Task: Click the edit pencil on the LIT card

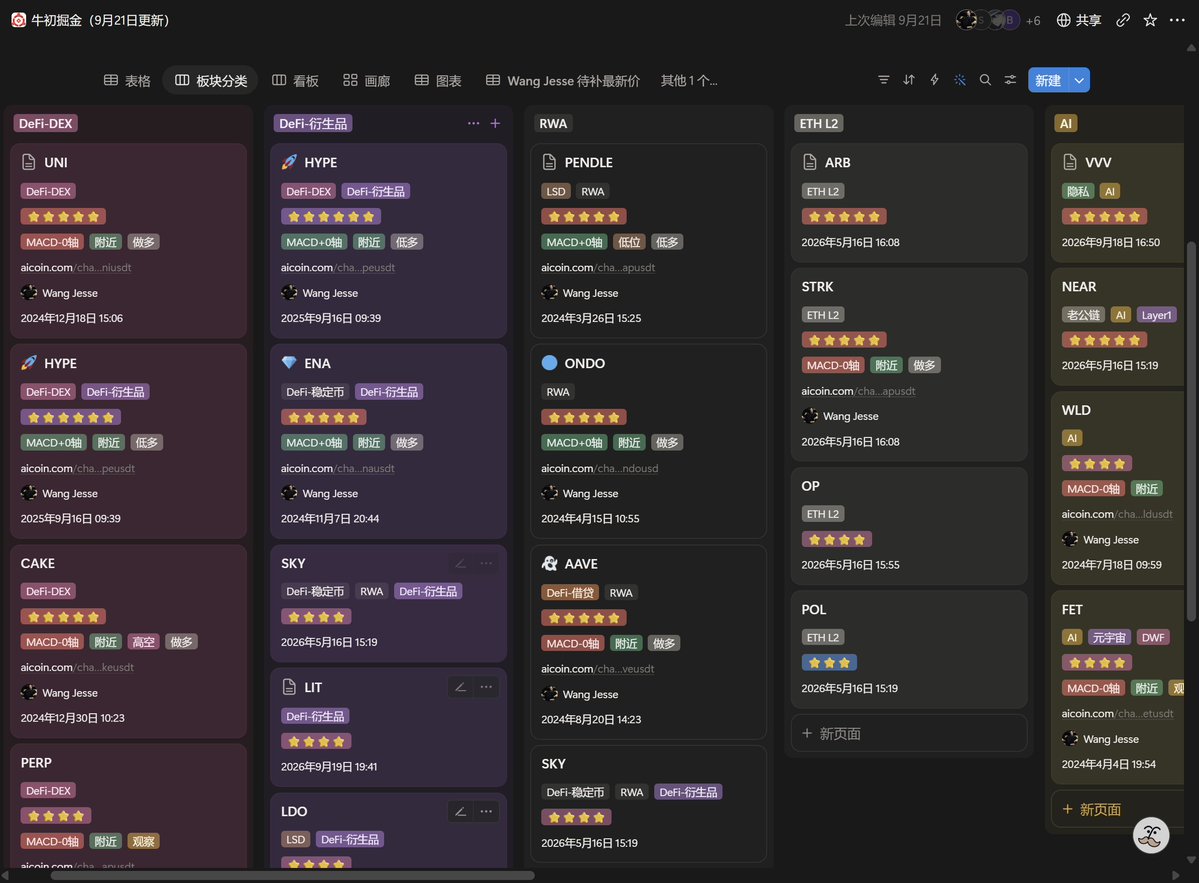Action: pos(460,687)
